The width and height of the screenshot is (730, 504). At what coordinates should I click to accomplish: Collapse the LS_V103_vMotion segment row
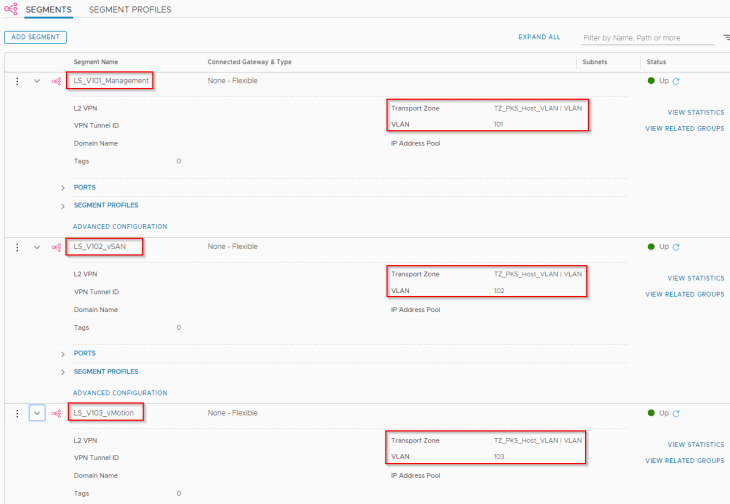tap(37, 413)
